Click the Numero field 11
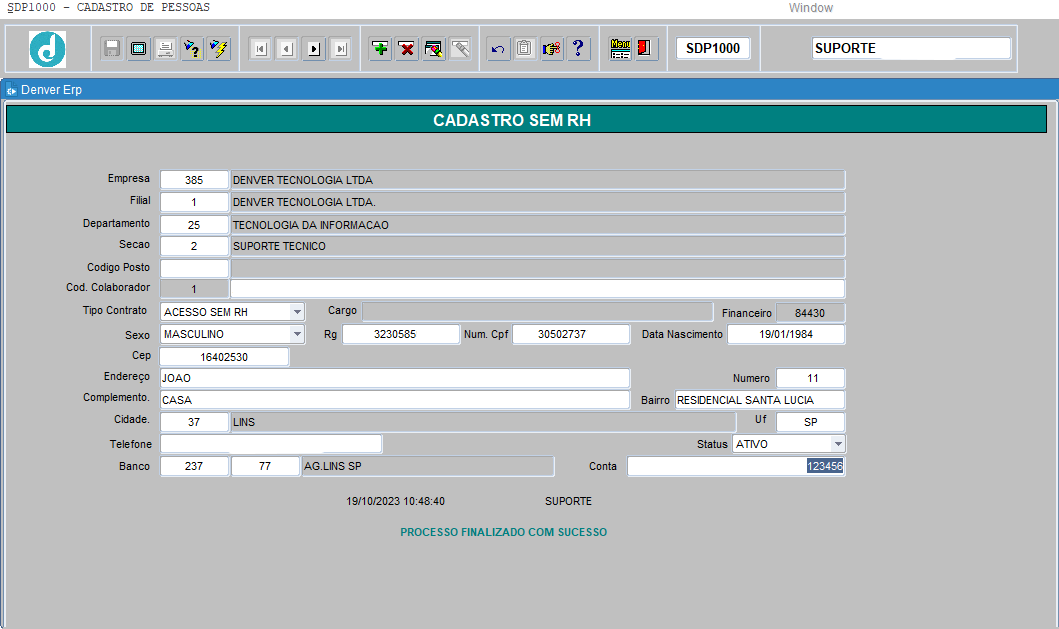Image resolution: width=1059 pixels, height=629 pixels. point(810,378)
